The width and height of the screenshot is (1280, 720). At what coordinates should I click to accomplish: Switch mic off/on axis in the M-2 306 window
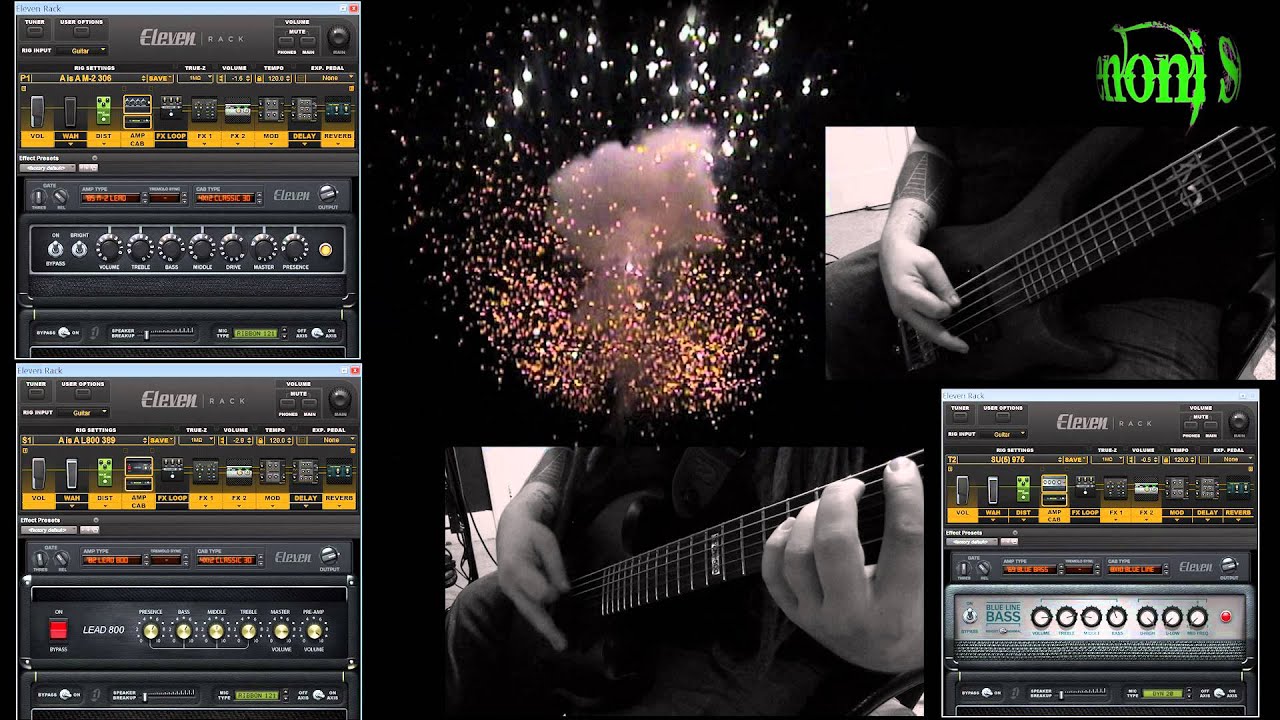(x=317, y=333)
